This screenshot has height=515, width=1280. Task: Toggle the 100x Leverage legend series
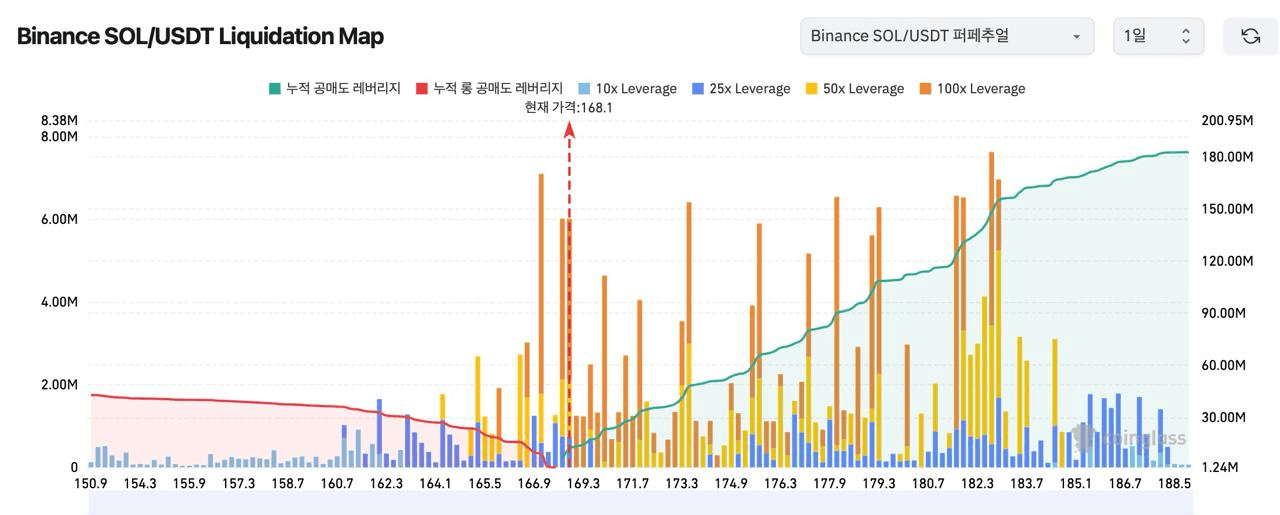point(971,88)
